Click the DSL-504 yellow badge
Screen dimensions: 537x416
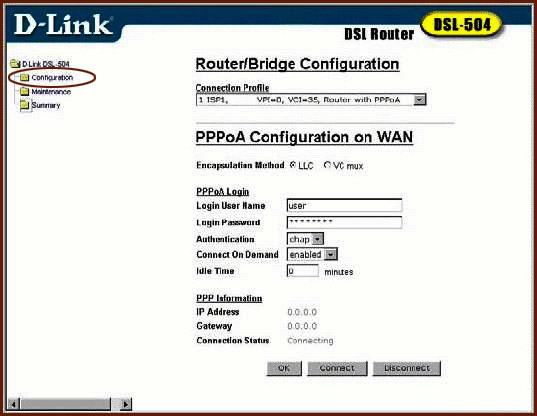point(461,25)
